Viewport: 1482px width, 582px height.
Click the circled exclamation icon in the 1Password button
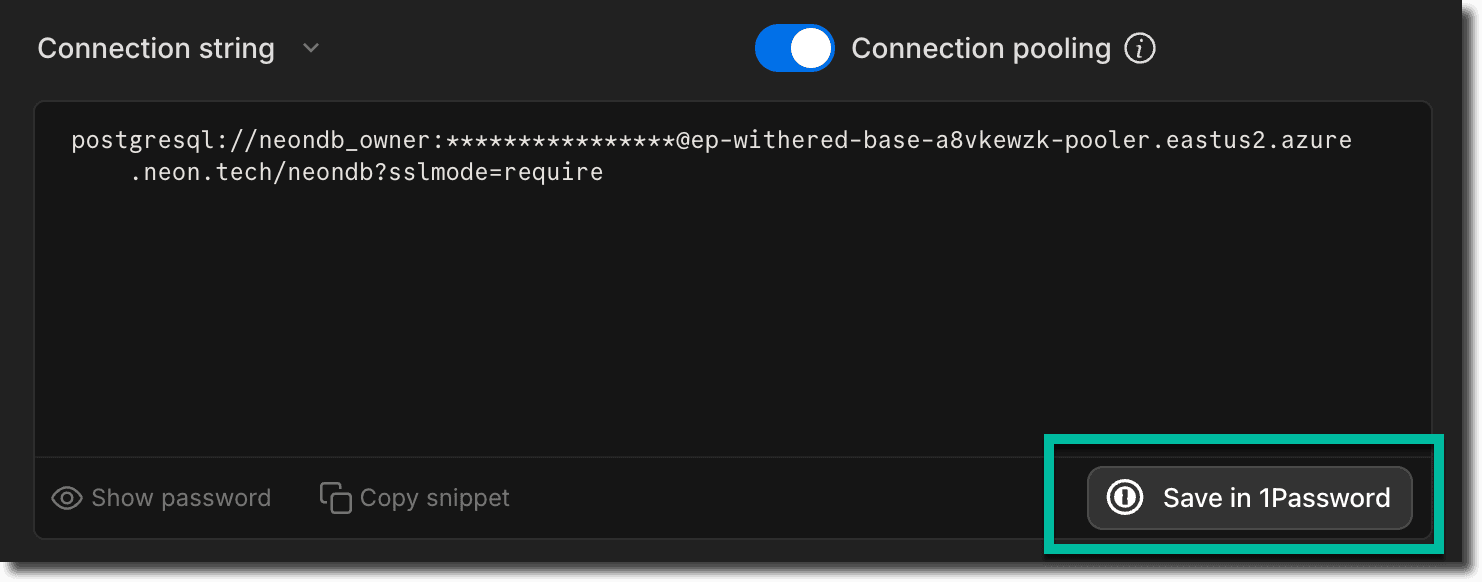pyautogui.click(x=1124, y=497)
